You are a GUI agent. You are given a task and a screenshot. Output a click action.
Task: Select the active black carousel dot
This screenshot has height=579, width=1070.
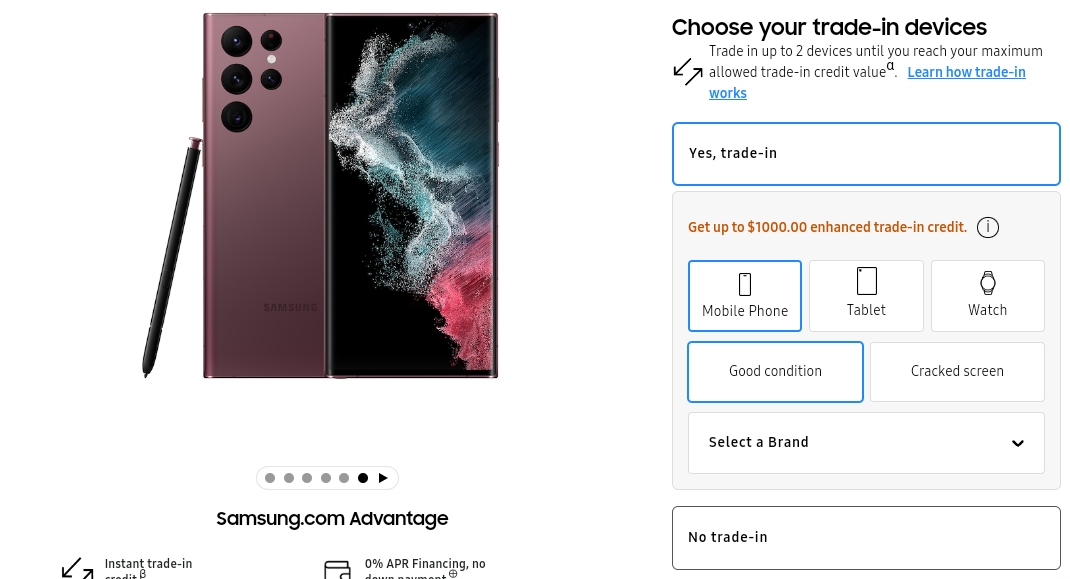coord(363,478)
